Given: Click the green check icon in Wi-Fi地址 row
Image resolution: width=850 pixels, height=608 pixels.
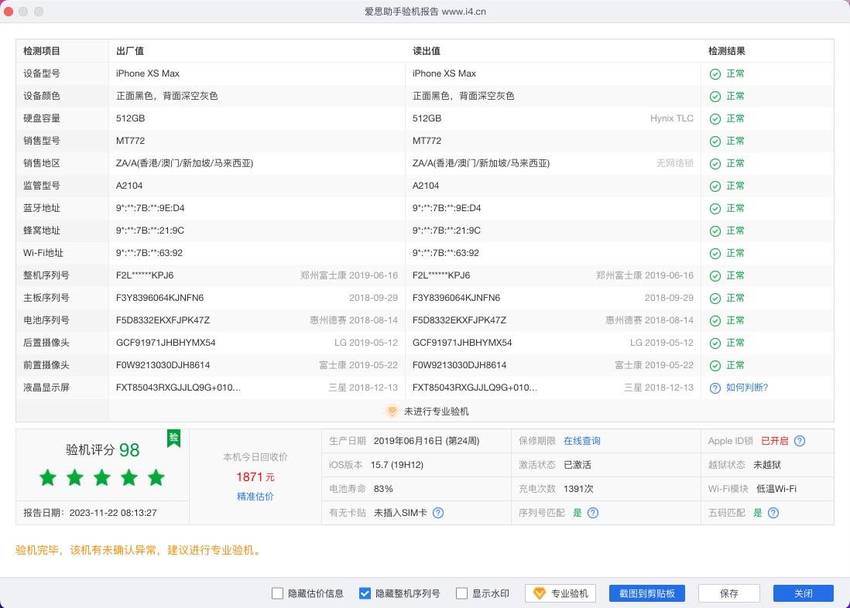Looking at the screenshot, I should pos(715,253).
